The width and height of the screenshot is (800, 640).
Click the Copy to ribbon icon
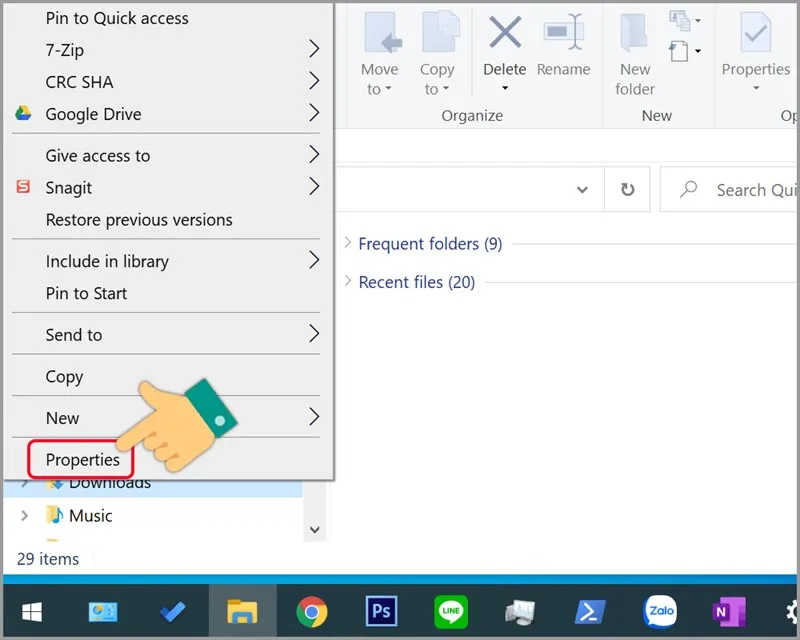pyautogui.click(x=437, y=36)
